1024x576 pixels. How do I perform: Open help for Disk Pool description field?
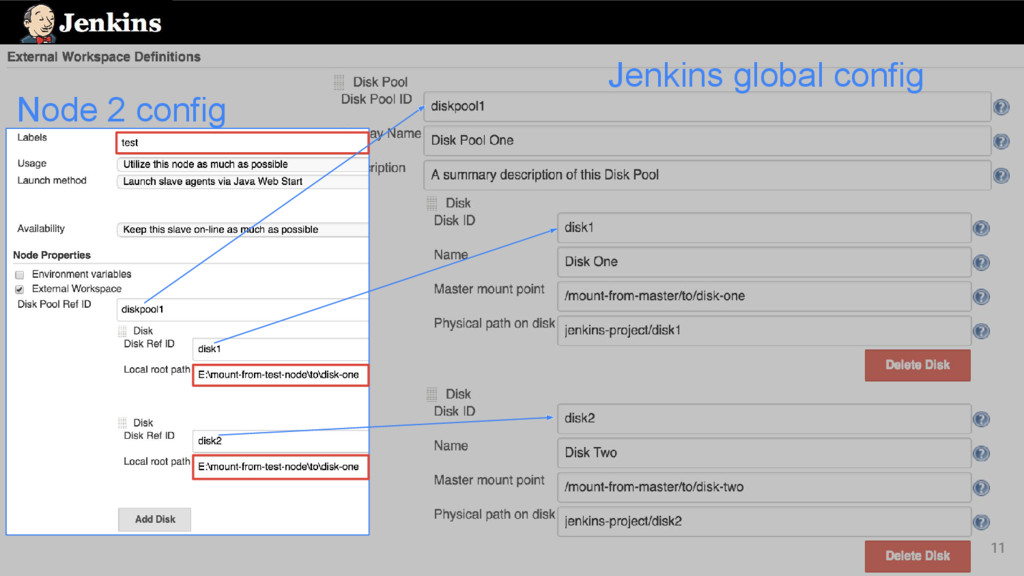coord(1001,176)
